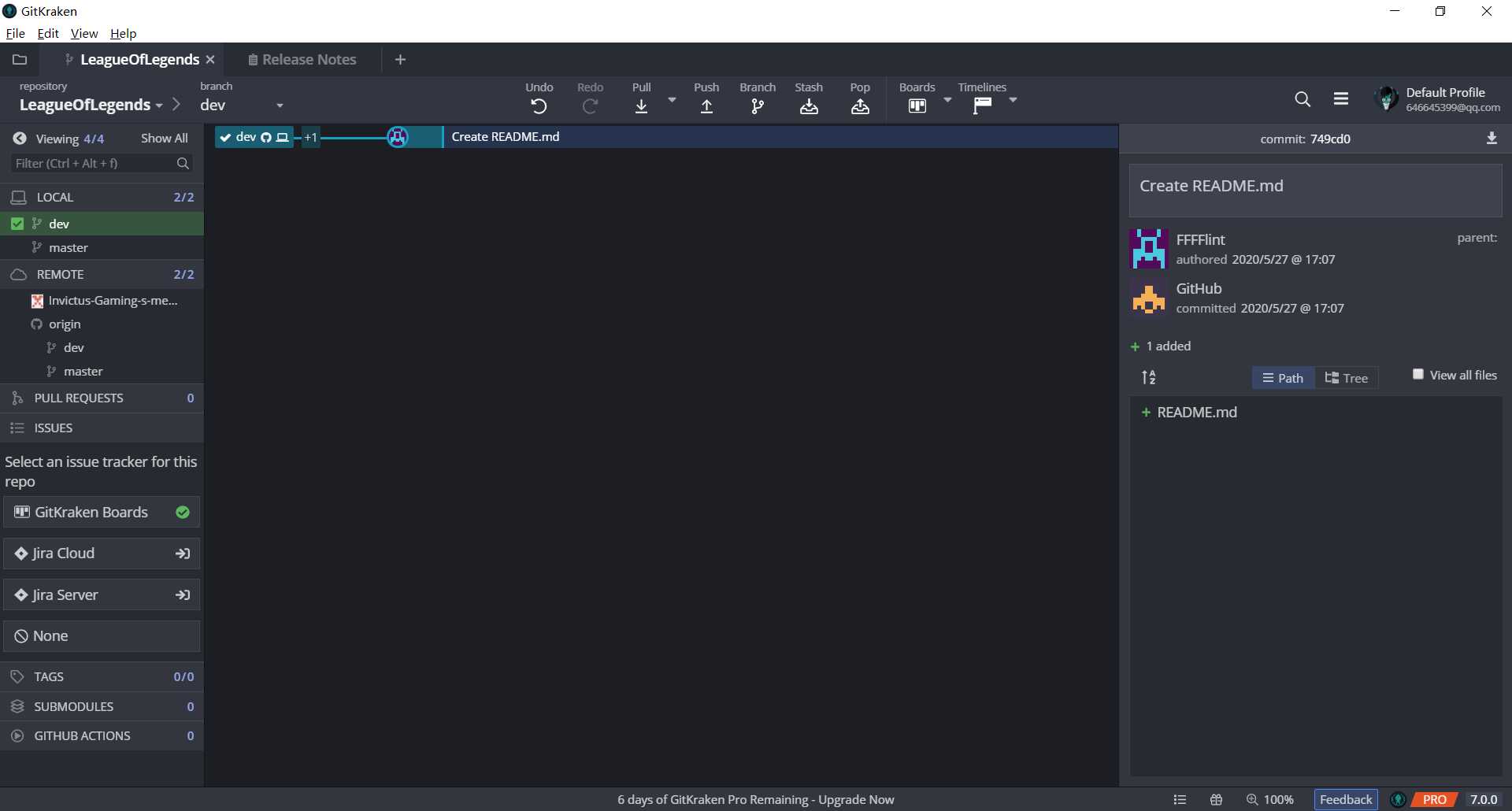Click the Default Profile avatar
Viewport: 1512px width, 811px height.
click(1387, 99)
